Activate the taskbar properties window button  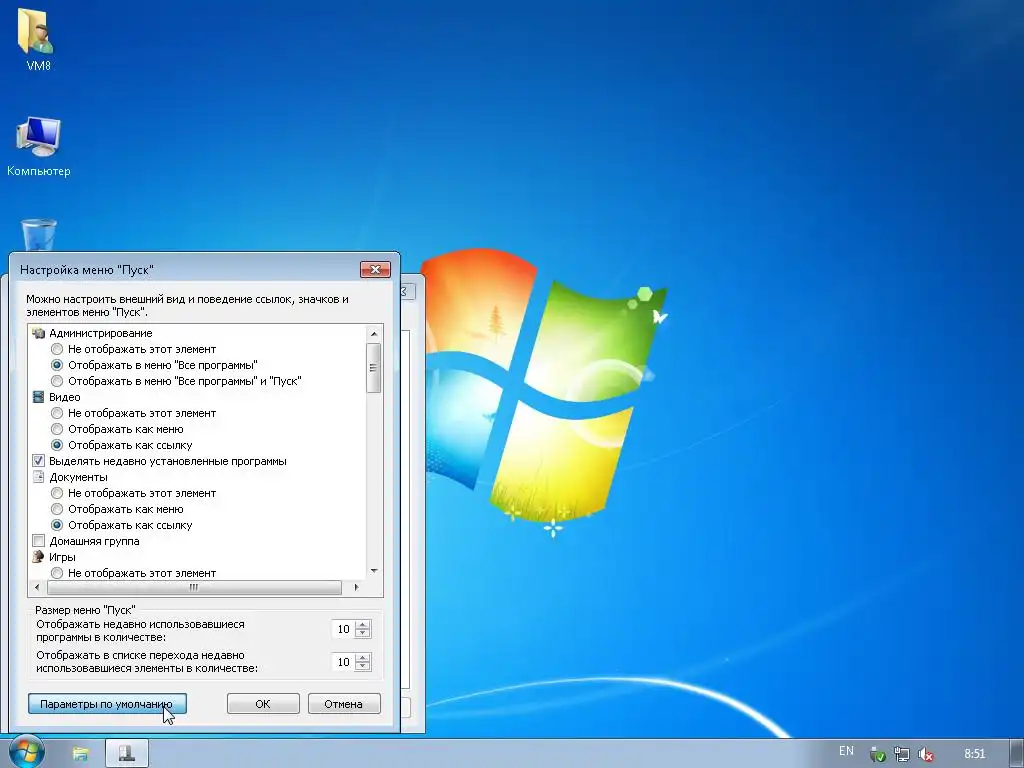127,753
